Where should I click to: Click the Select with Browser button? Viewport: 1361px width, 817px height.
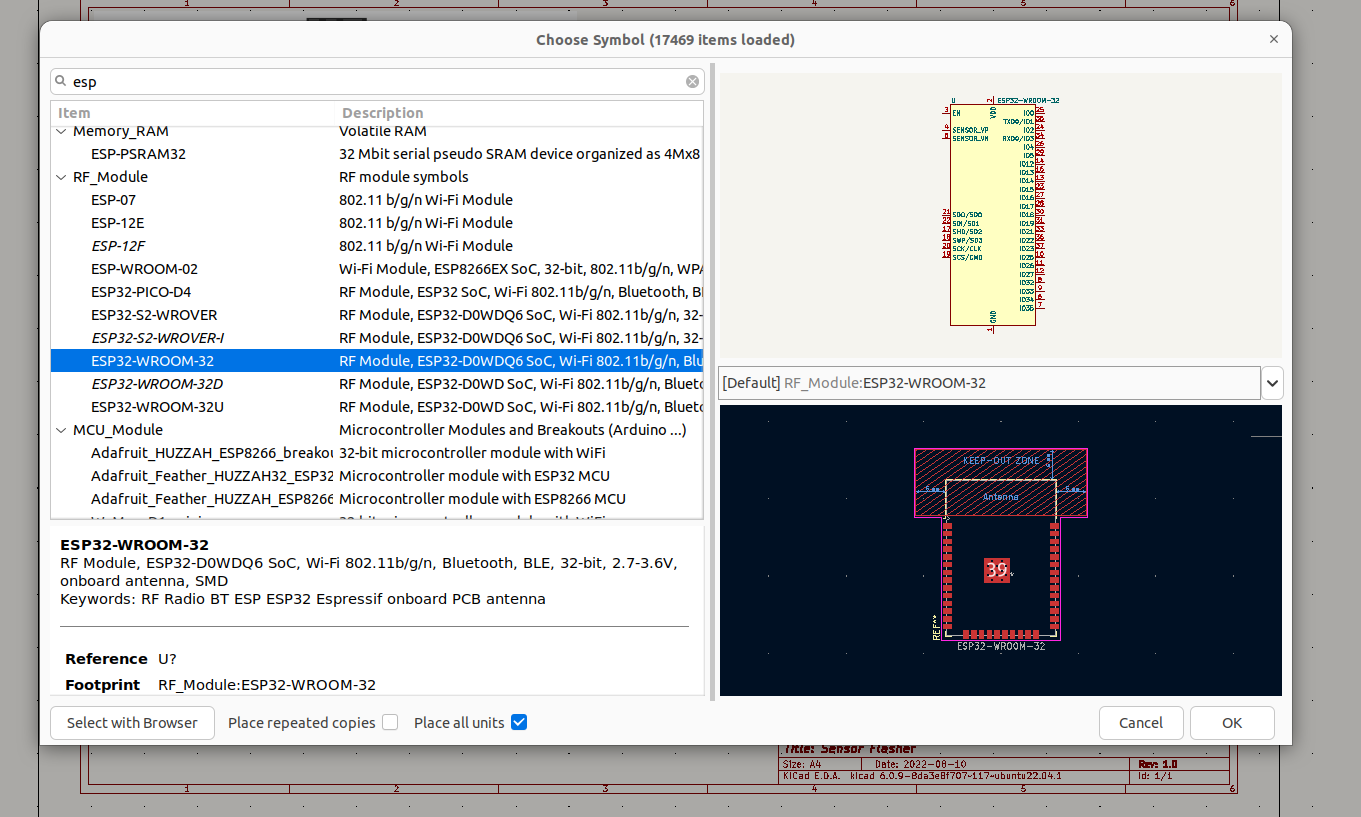click(132, 722)
